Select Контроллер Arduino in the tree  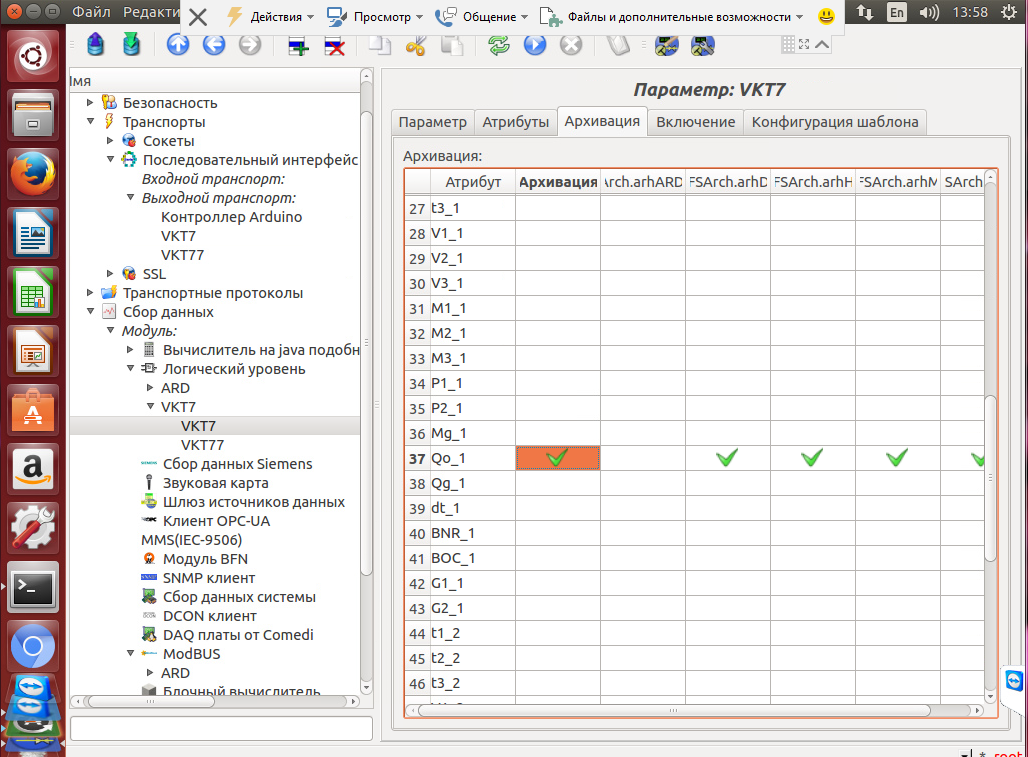[x=231, y=217]
